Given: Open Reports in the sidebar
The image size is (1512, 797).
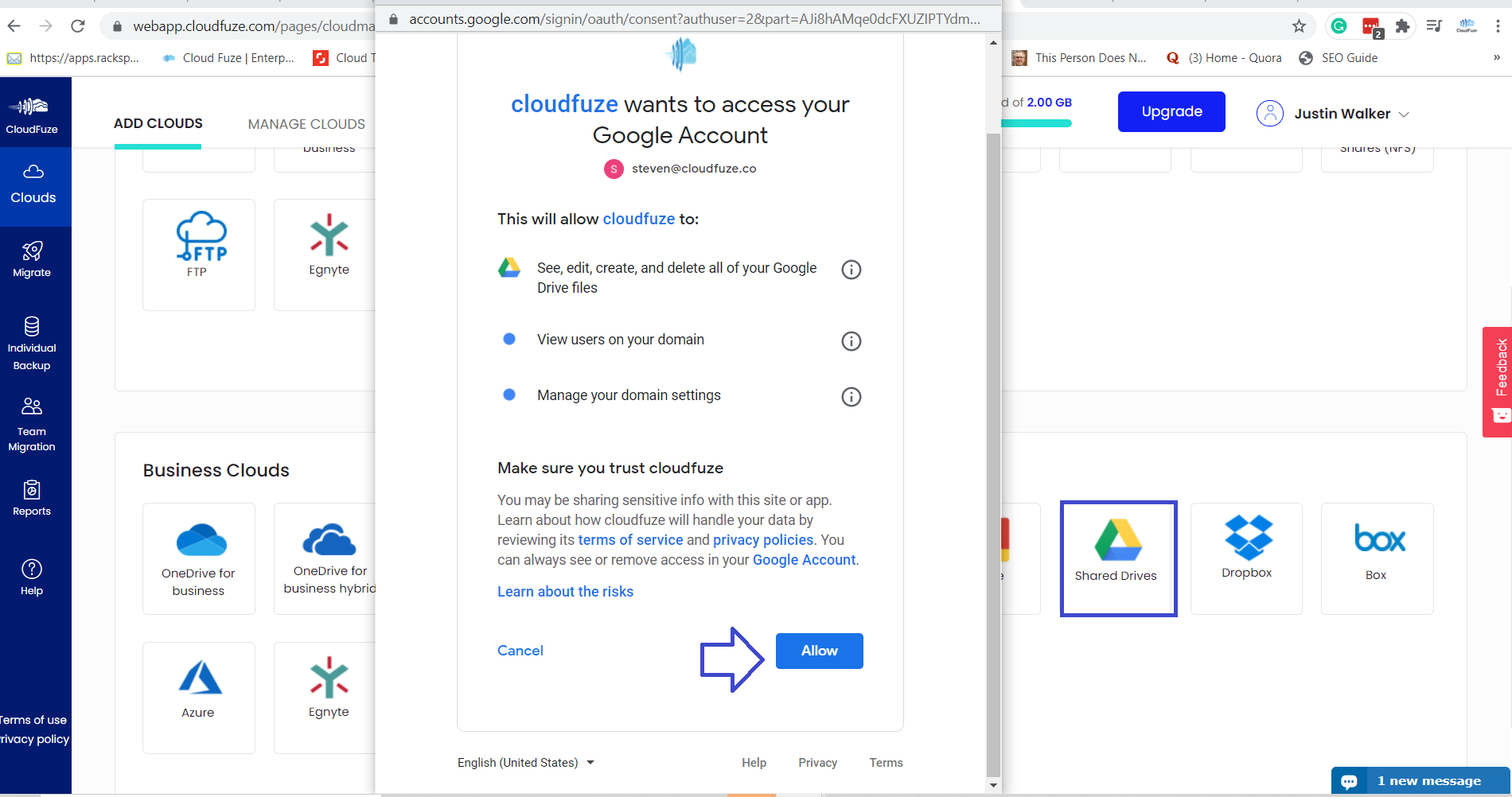Looking at the screenshot, I should 32,499.
